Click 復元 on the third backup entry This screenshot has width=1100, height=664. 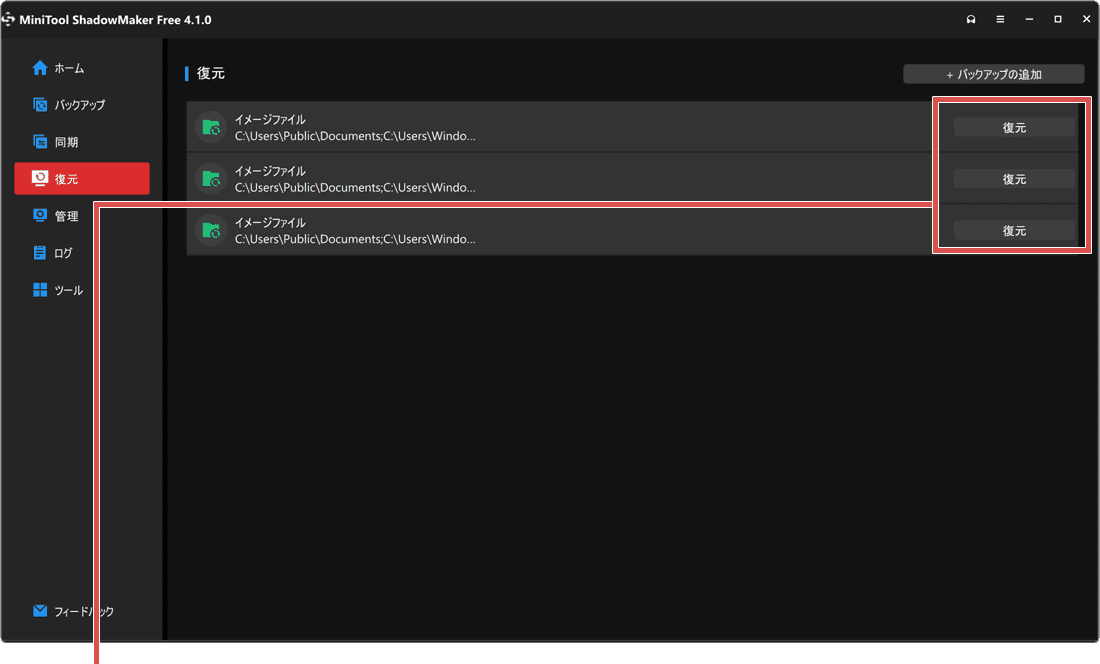[x=1013, y=230]
